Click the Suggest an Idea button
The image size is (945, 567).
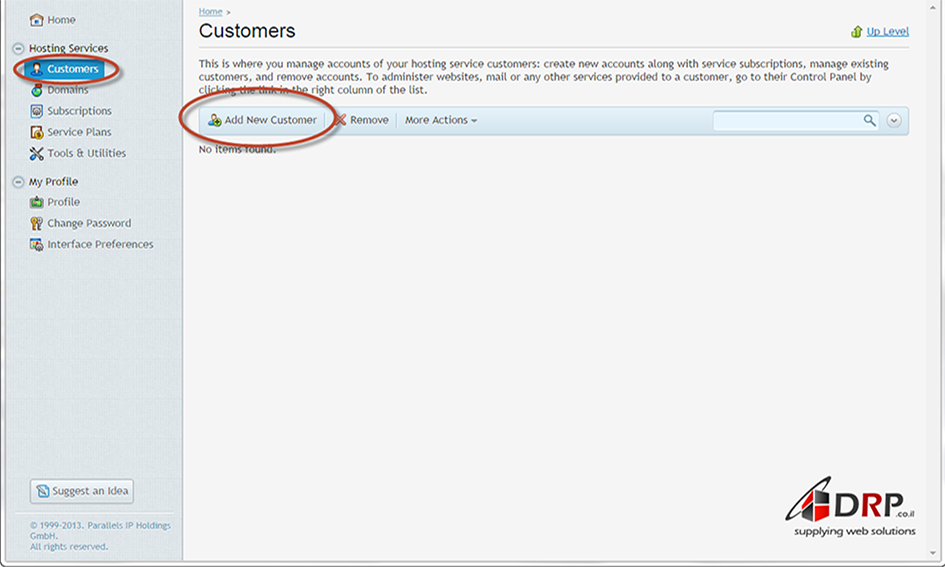click(x=81, y=491)
